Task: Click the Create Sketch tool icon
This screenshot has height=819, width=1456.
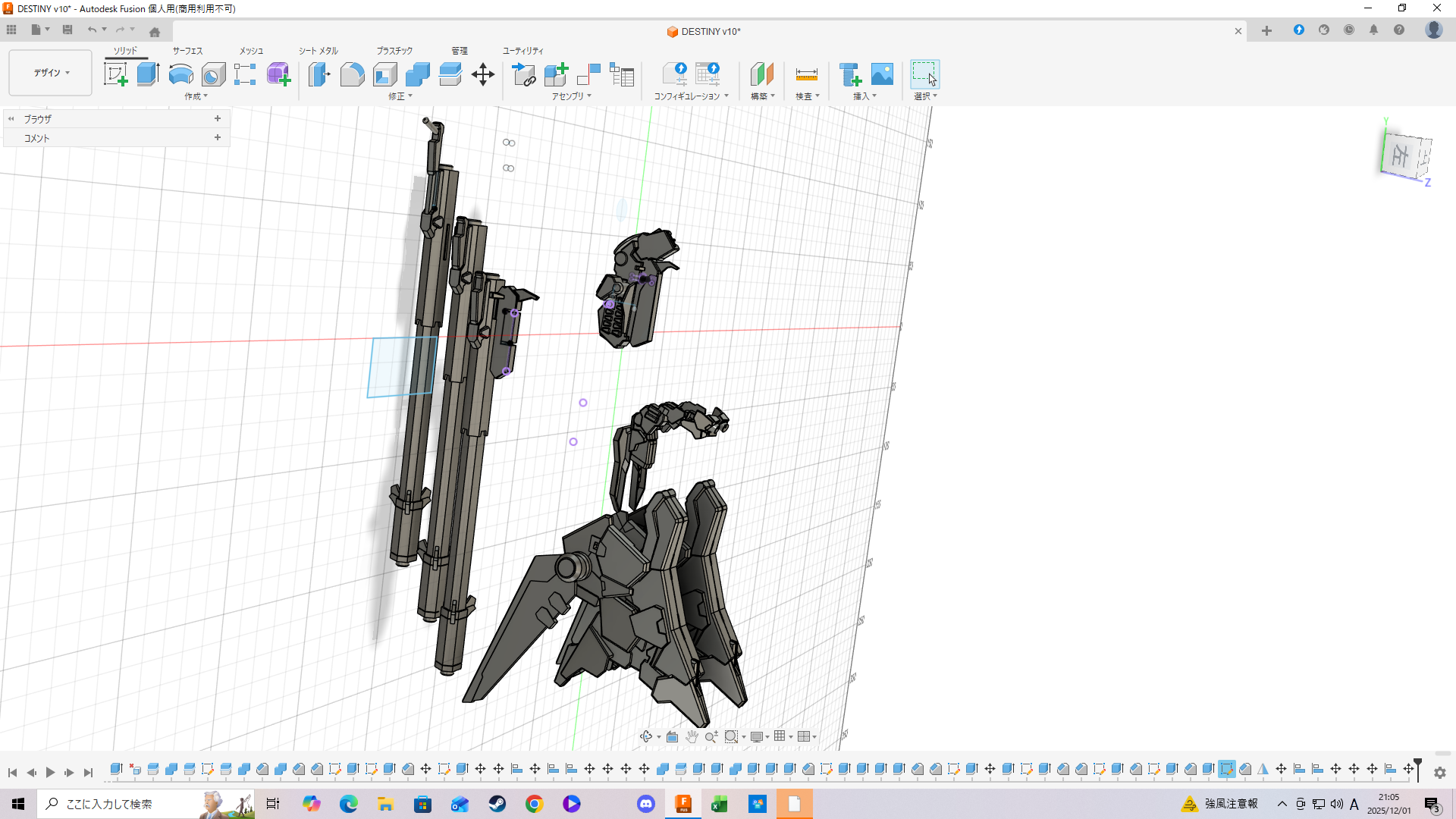Action: [115, 74]
